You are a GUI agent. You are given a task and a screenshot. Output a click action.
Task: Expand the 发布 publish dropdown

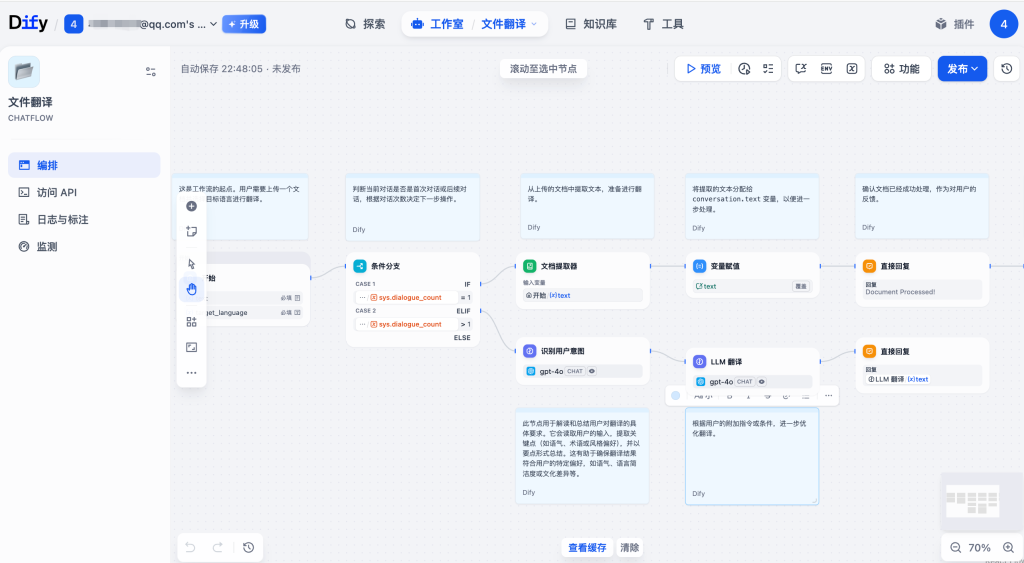click(x=962, y=69)
